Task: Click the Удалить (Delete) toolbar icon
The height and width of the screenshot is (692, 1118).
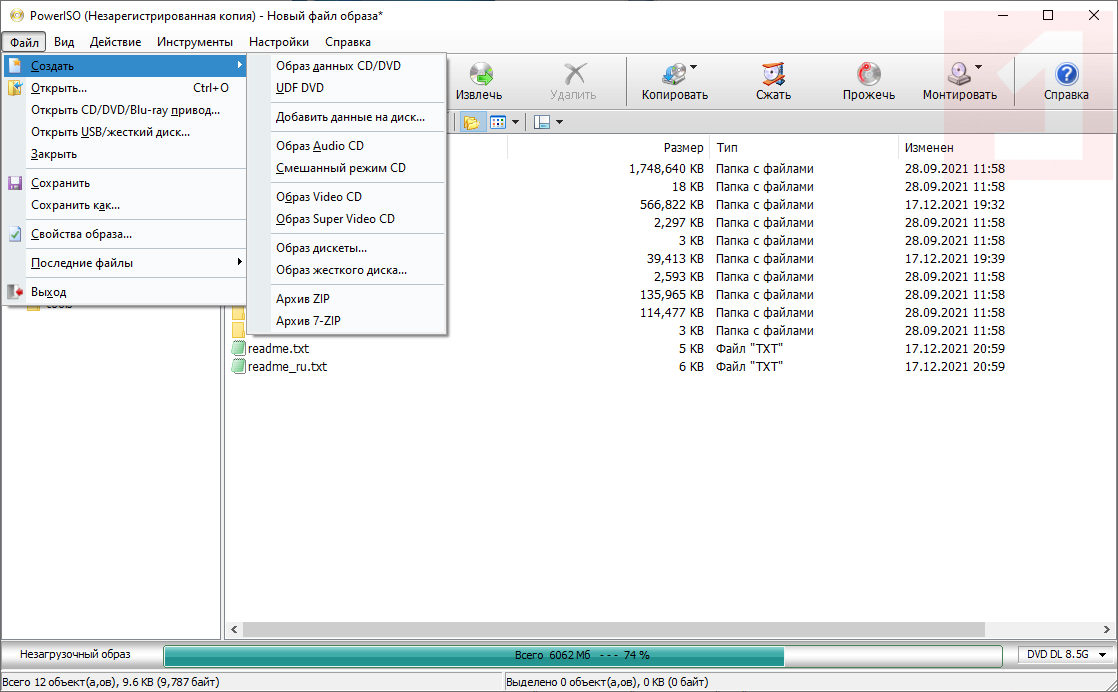Action: (573, 74)
